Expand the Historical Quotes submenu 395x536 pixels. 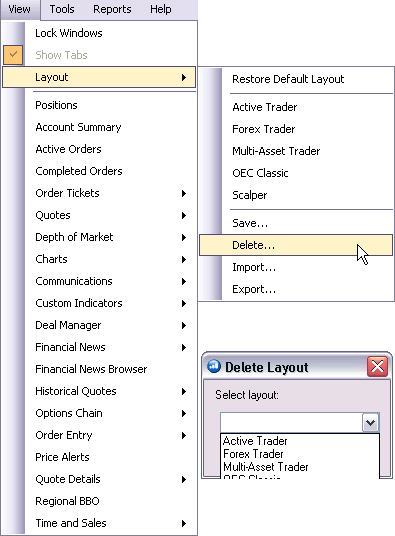click(99, 391)
